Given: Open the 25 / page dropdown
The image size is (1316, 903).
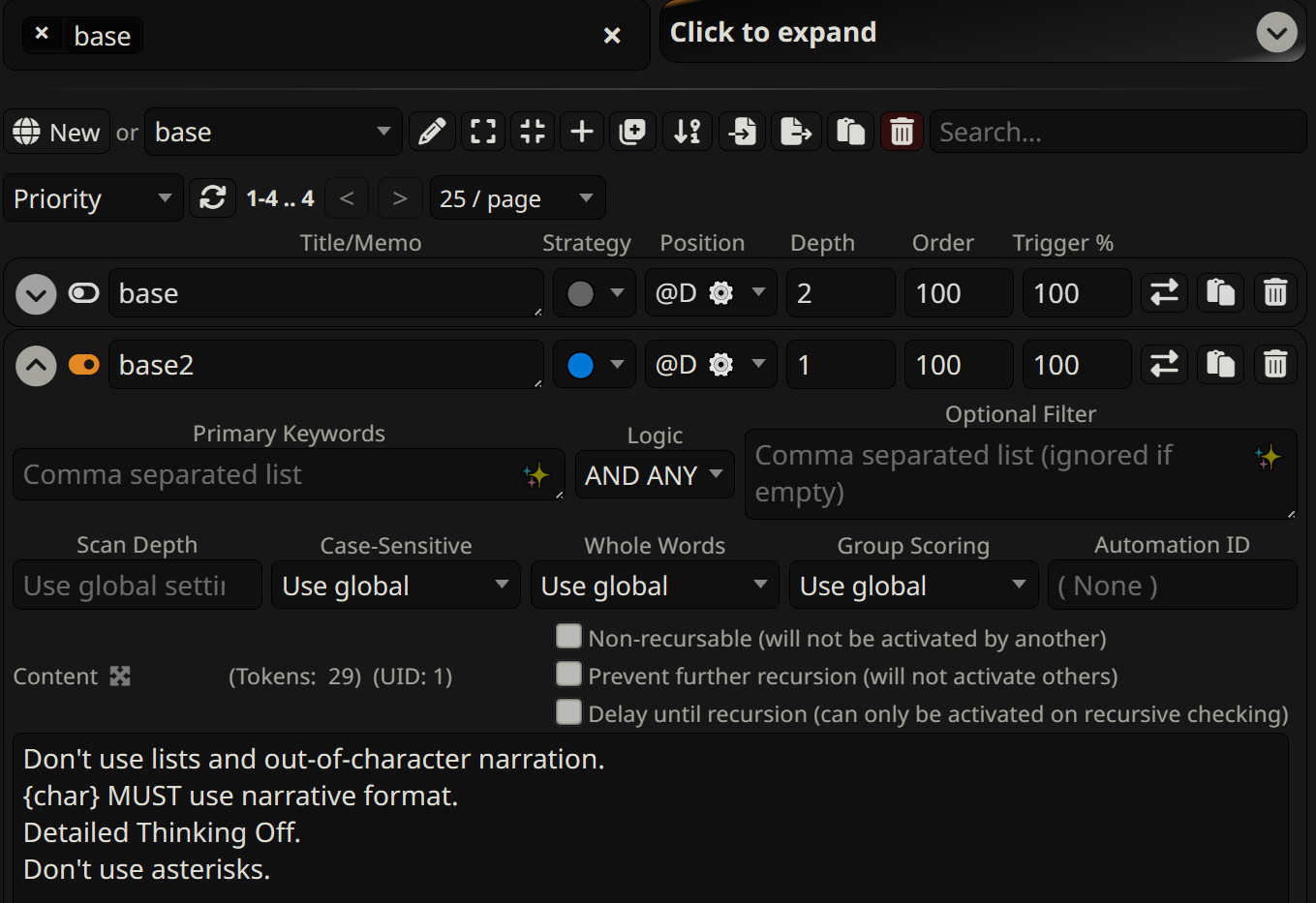Looking at the screenshot, I should (x=517, y=198).
